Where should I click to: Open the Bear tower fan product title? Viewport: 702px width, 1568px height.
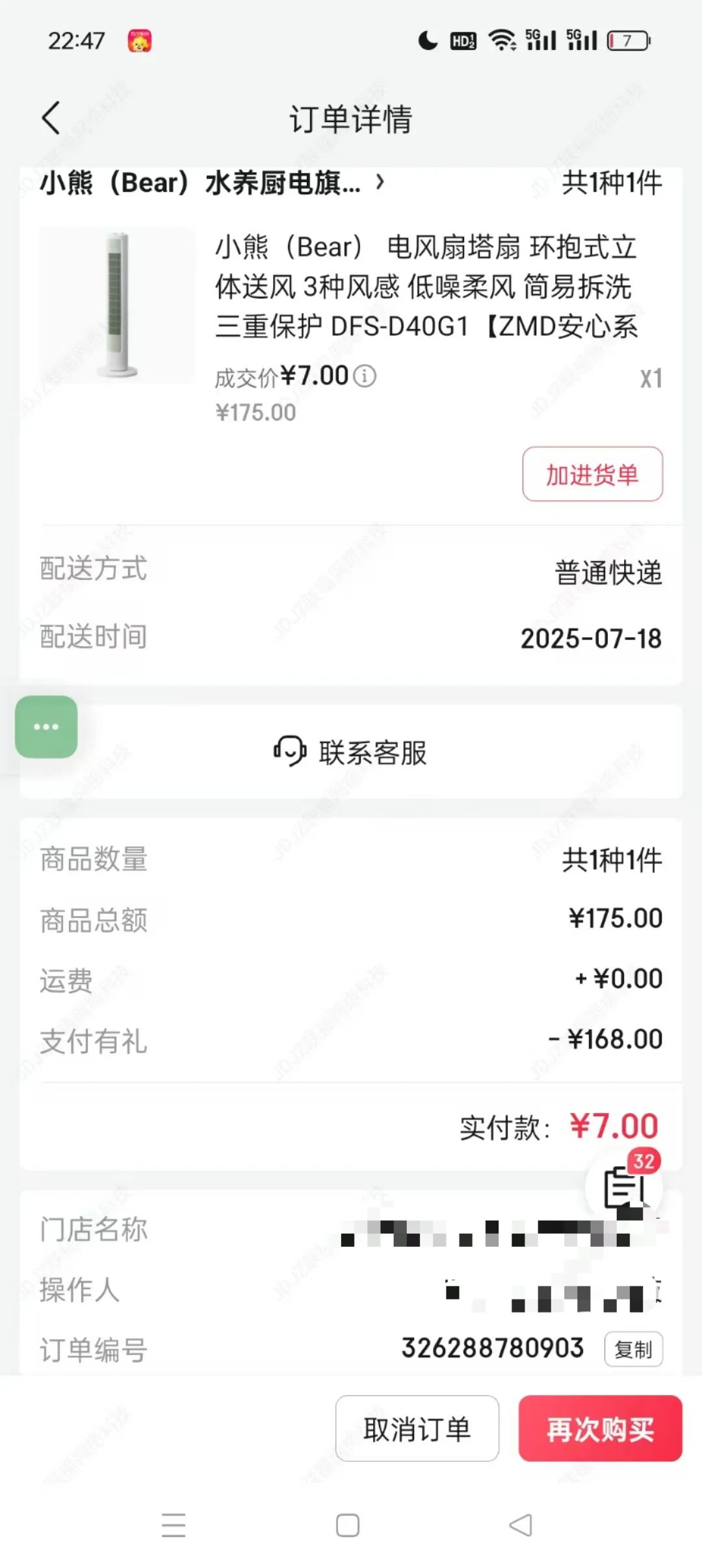(x=426, y=287)
